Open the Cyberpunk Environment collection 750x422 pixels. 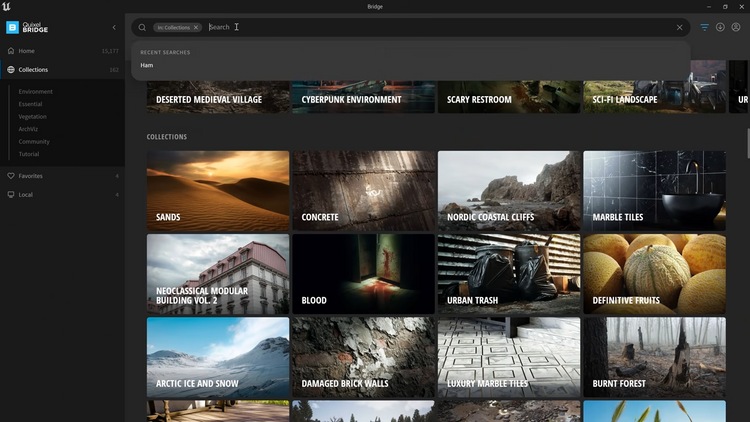[364, 97]
